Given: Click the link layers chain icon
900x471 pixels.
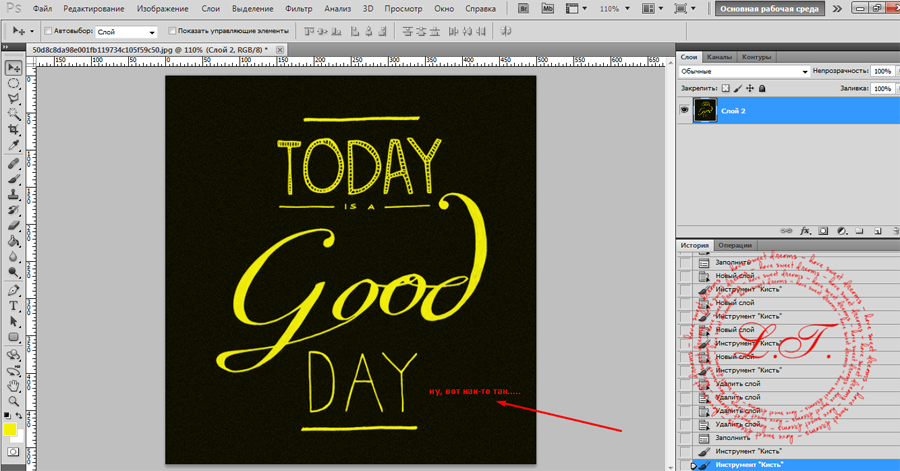Looking at the screenshot, I should point(786,231).
